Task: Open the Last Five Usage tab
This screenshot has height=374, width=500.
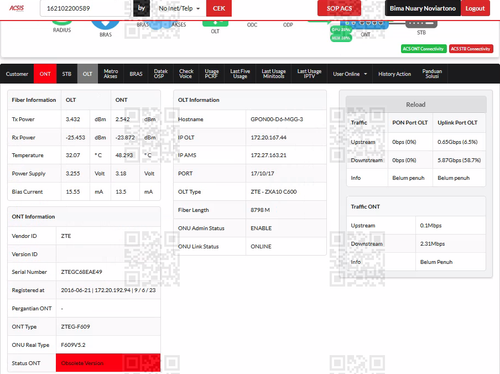Action: click(240, 74)
